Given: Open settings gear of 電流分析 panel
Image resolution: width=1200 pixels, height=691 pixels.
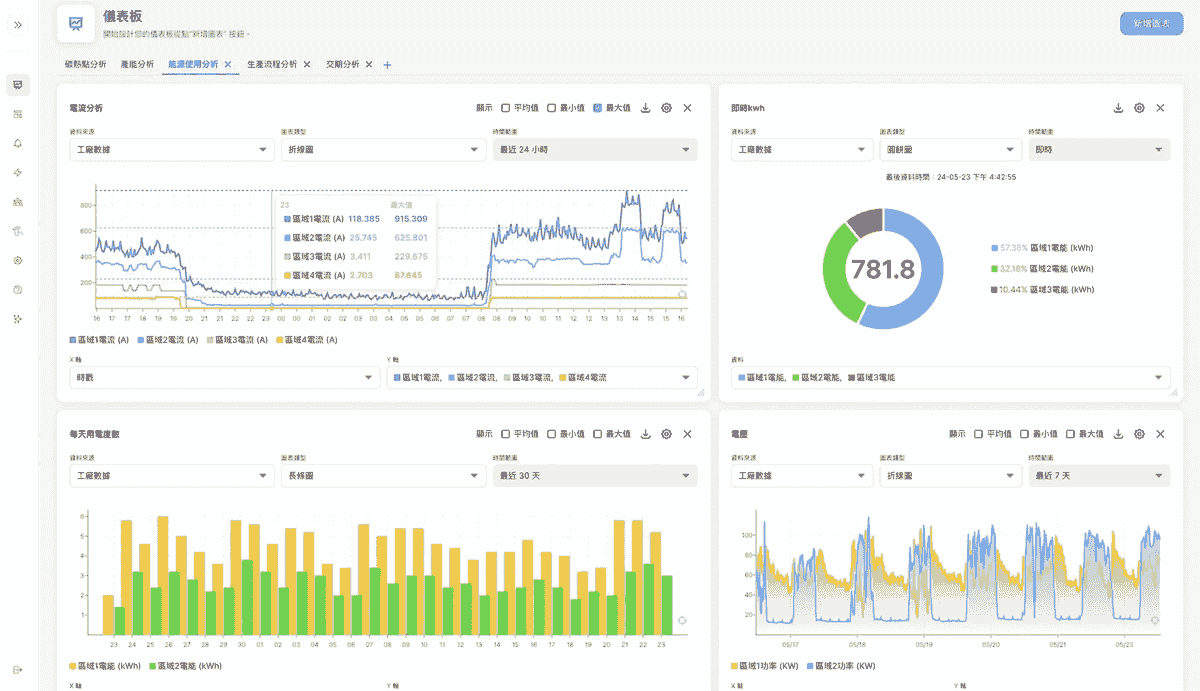Looking at the screenshot, I should point(667,107).
